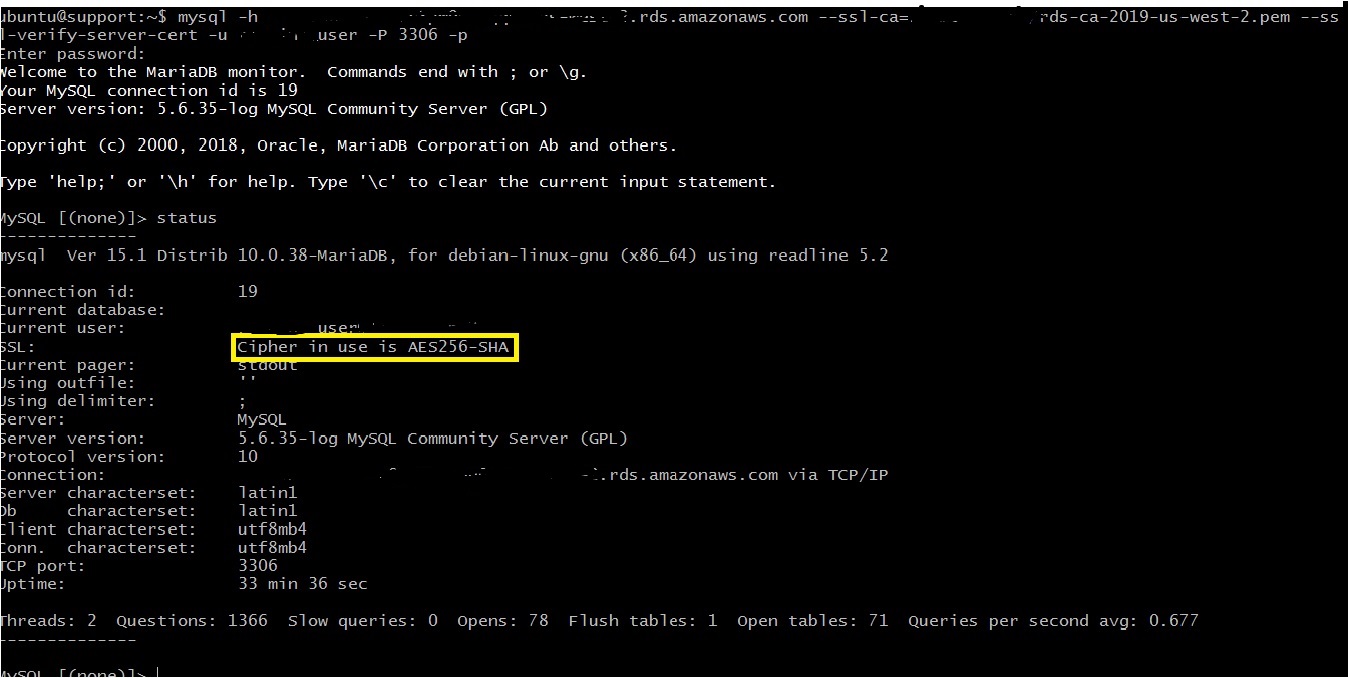
Task: Click the 'Open tables: 71' statistic
Action: tap(813, 620)
